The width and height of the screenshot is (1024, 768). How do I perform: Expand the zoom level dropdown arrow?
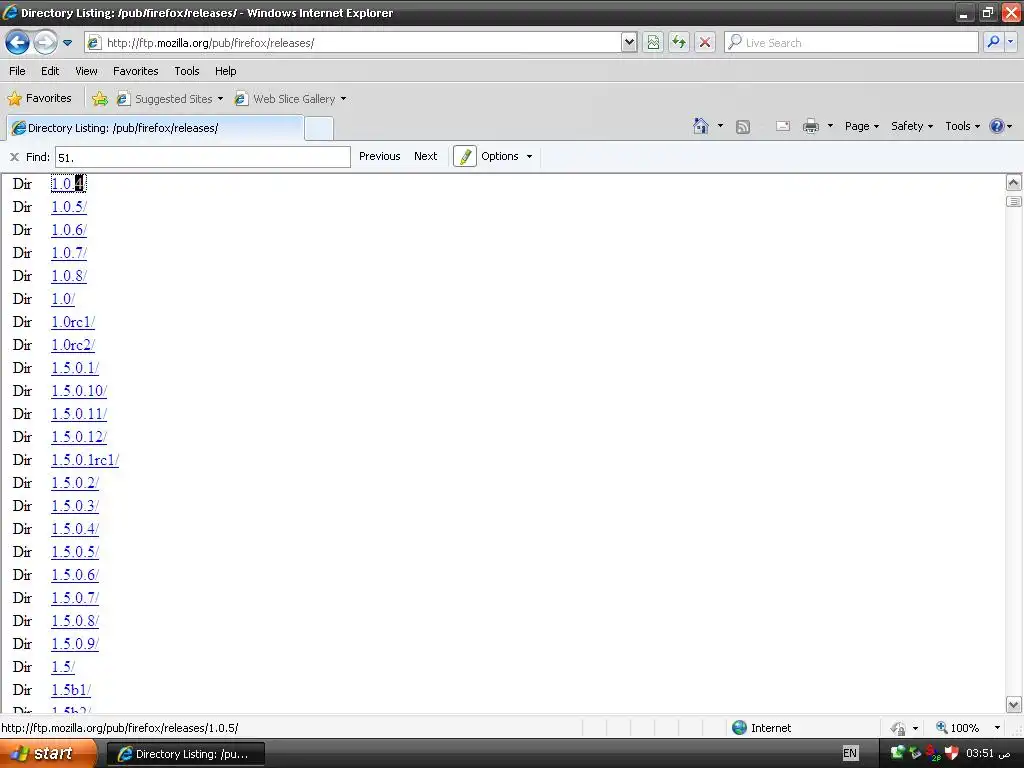(x=997, y=728)
